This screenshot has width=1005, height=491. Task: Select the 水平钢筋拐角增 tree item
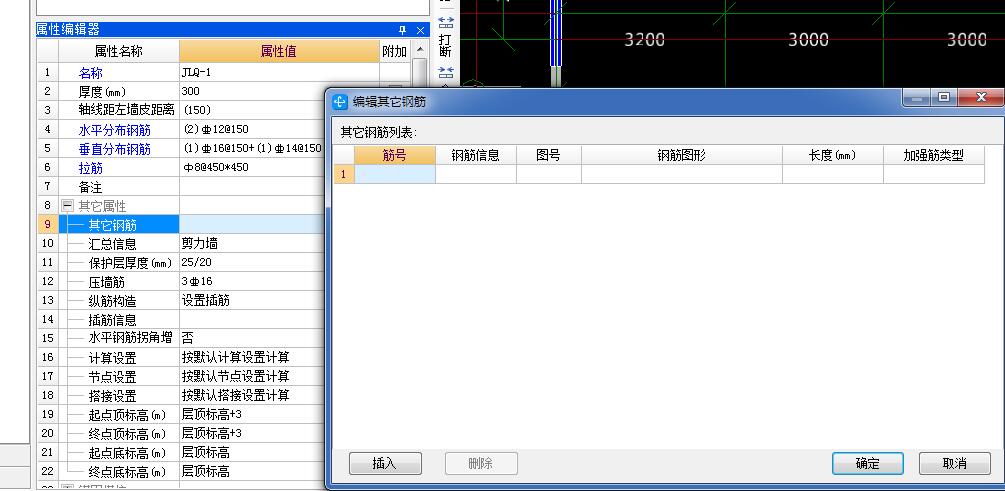tap(130, 338)
